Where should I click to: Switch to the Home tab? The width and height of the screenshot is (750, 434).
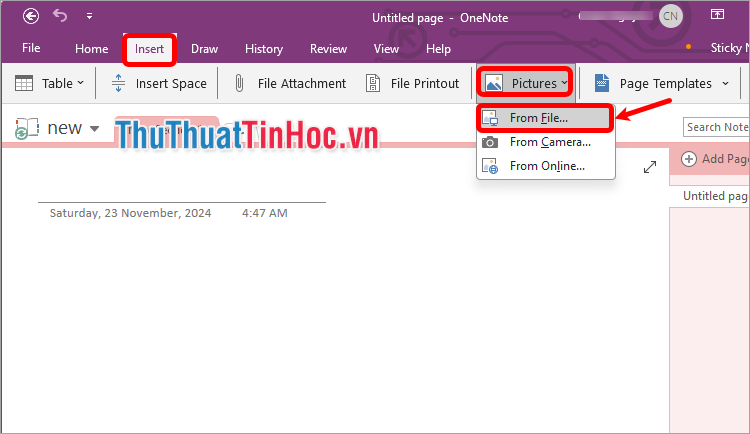click(x=91, y=49)
